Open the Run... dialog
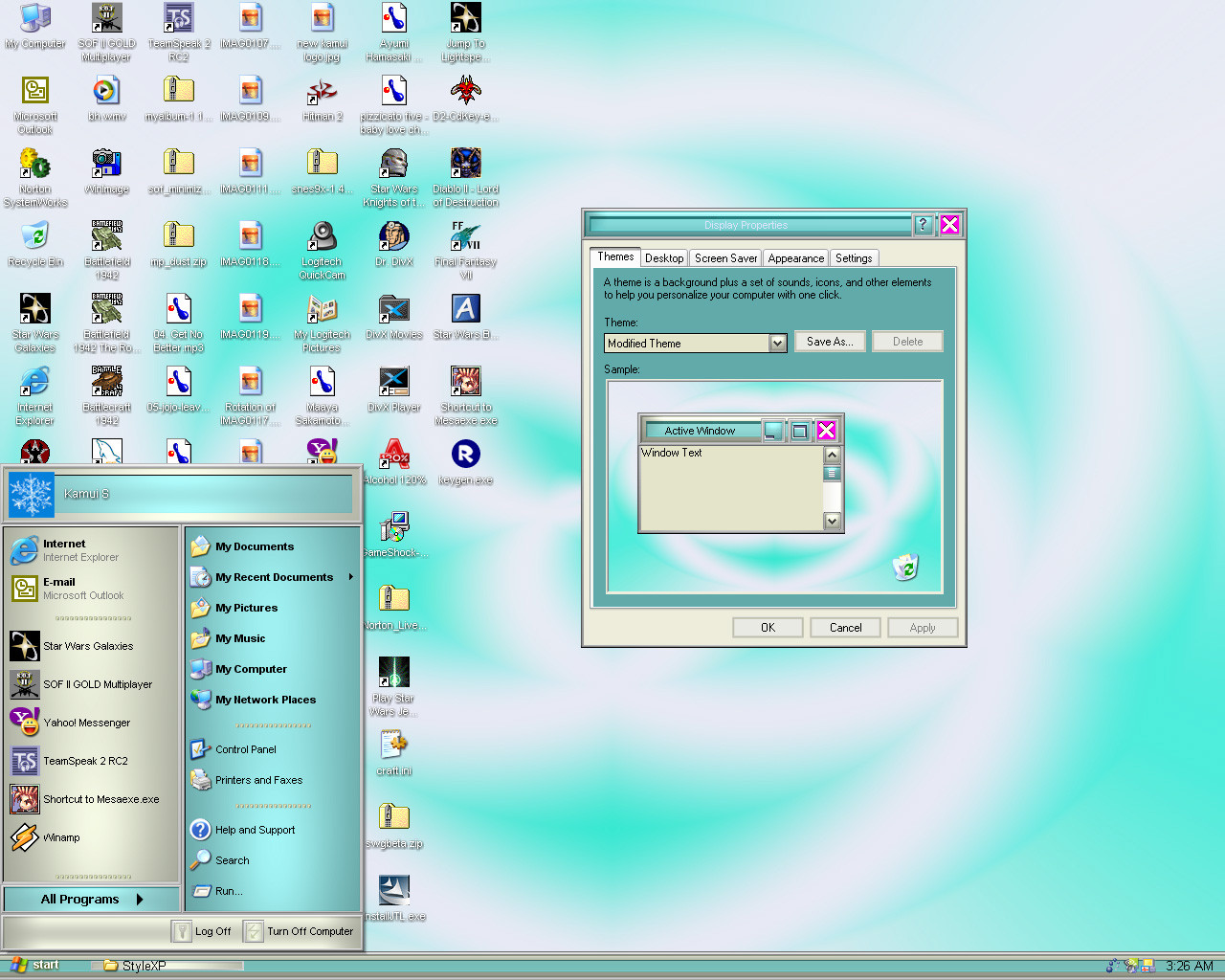1225x980 pixels. click(273, 891)
